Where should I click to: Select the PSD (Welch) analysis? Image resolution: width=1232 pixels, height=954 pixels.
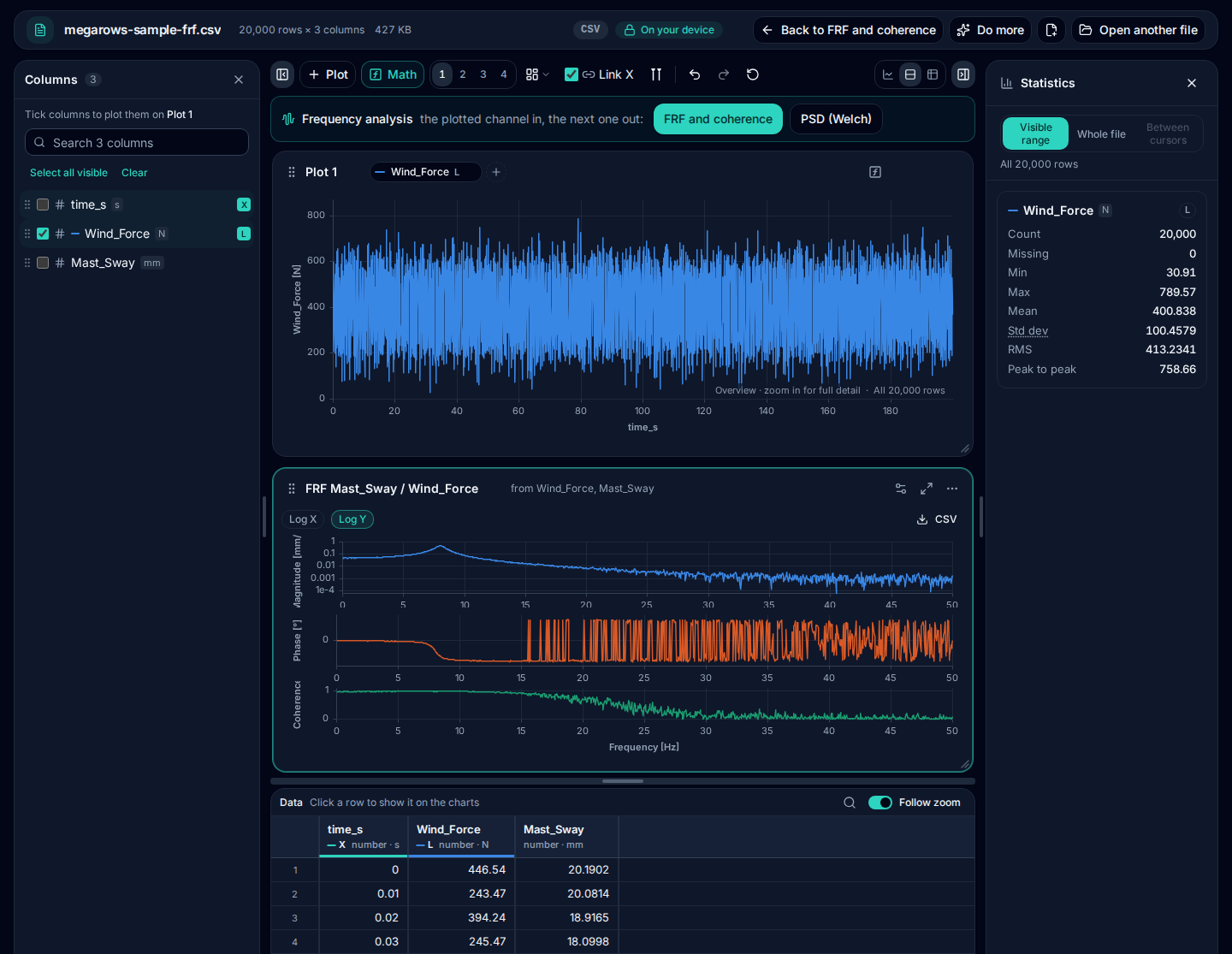pyautogui.click(x=836, y=119)
